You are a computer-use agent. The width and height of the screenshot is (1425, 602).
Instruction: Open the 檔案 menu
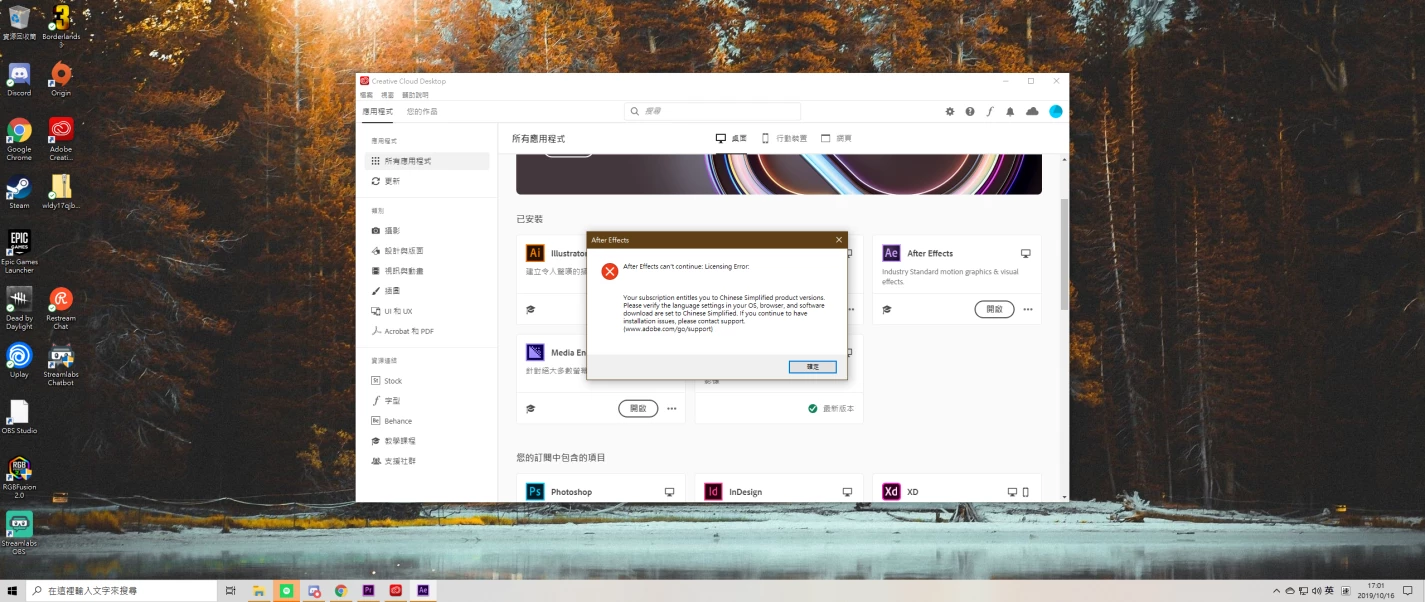pyautogui.click(x=367, y=94)
